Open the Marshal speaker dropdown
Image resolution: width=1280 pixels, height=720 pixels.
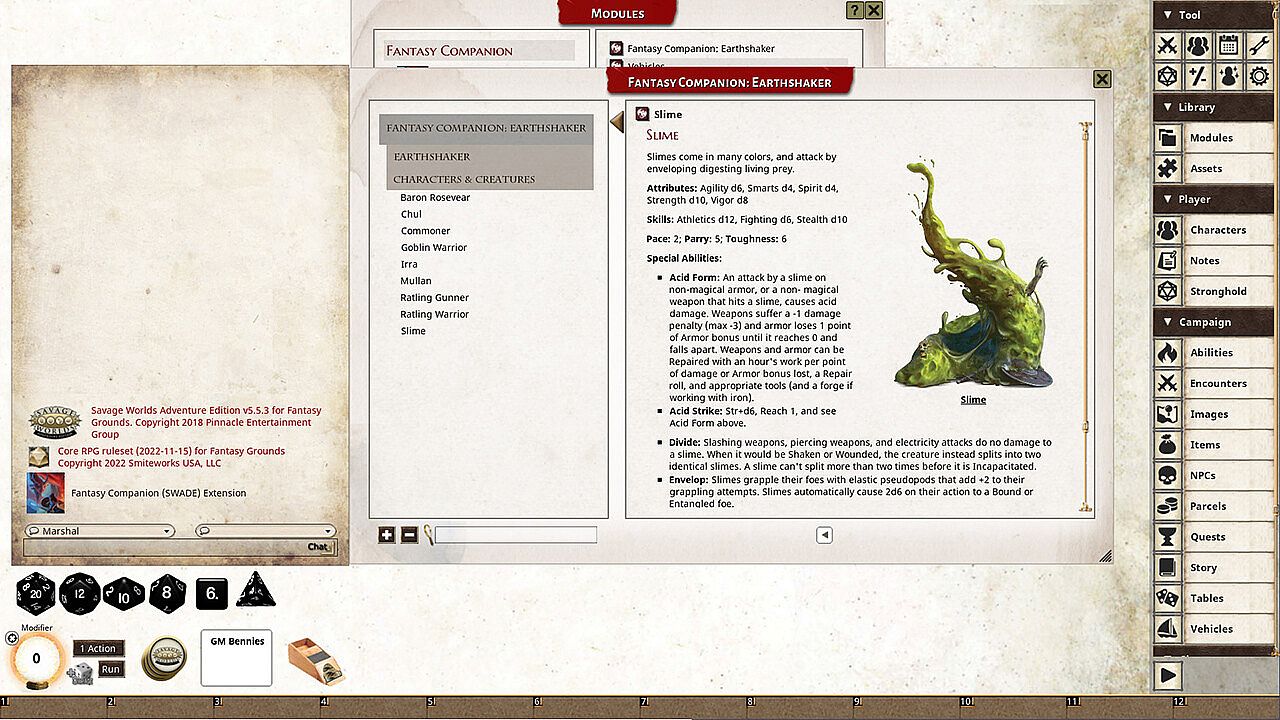coord(99,531)
